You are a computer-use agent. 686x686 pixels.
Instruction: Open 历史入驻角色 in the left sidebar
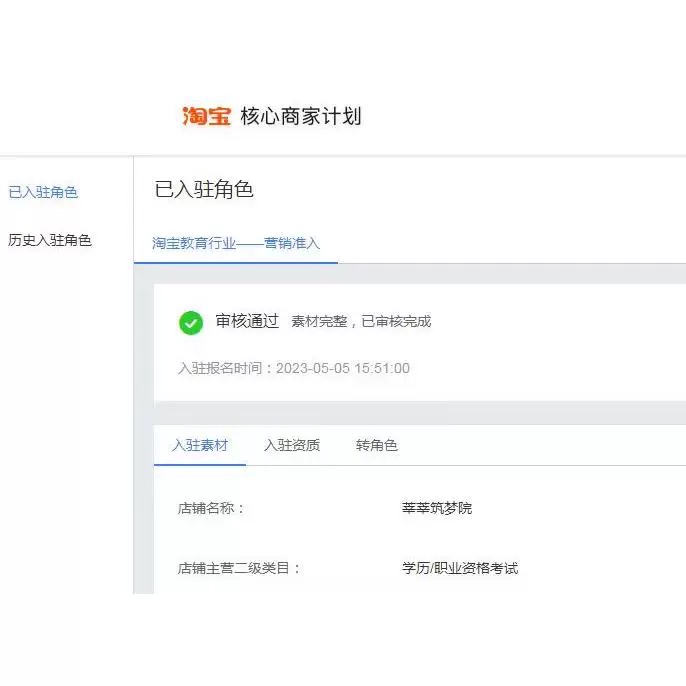(x=50, y=240)
